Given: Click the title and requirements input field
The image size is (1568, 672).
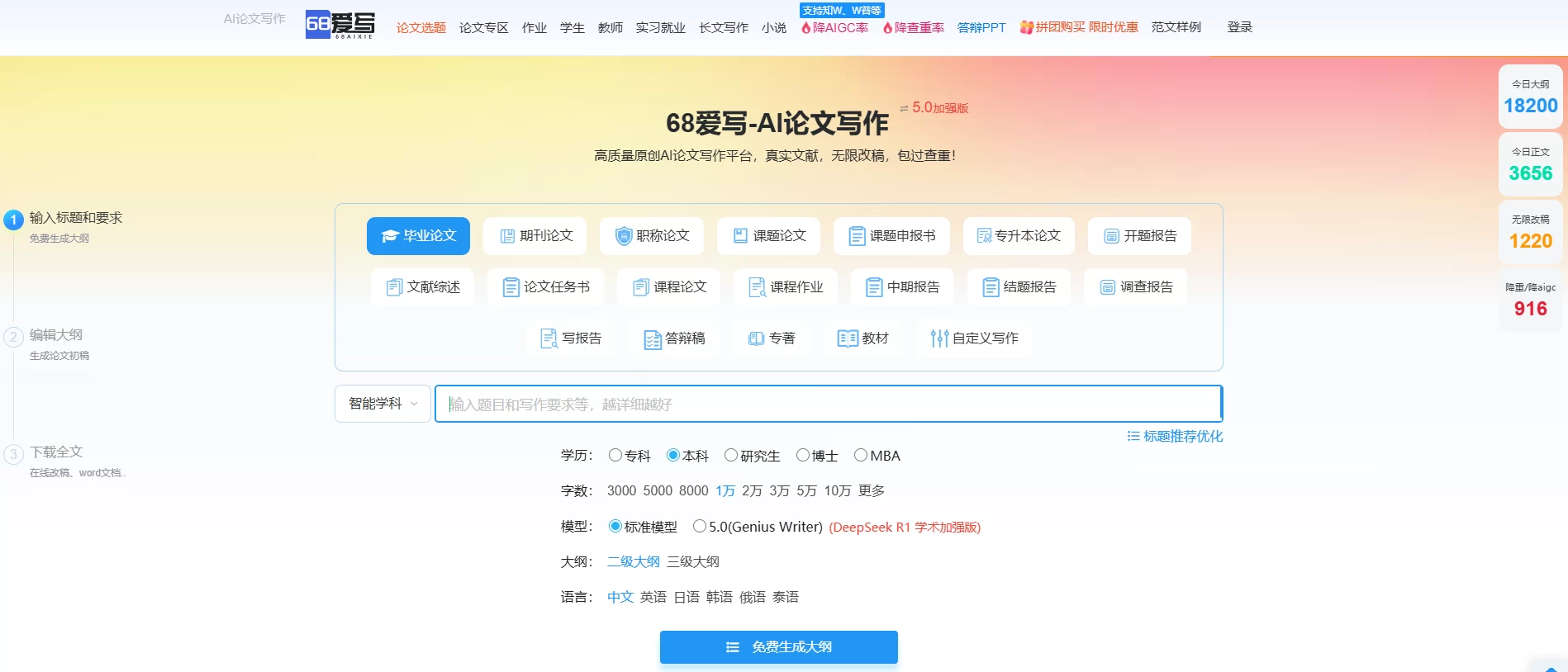Looking at the screenshot, I should (828, 405).
